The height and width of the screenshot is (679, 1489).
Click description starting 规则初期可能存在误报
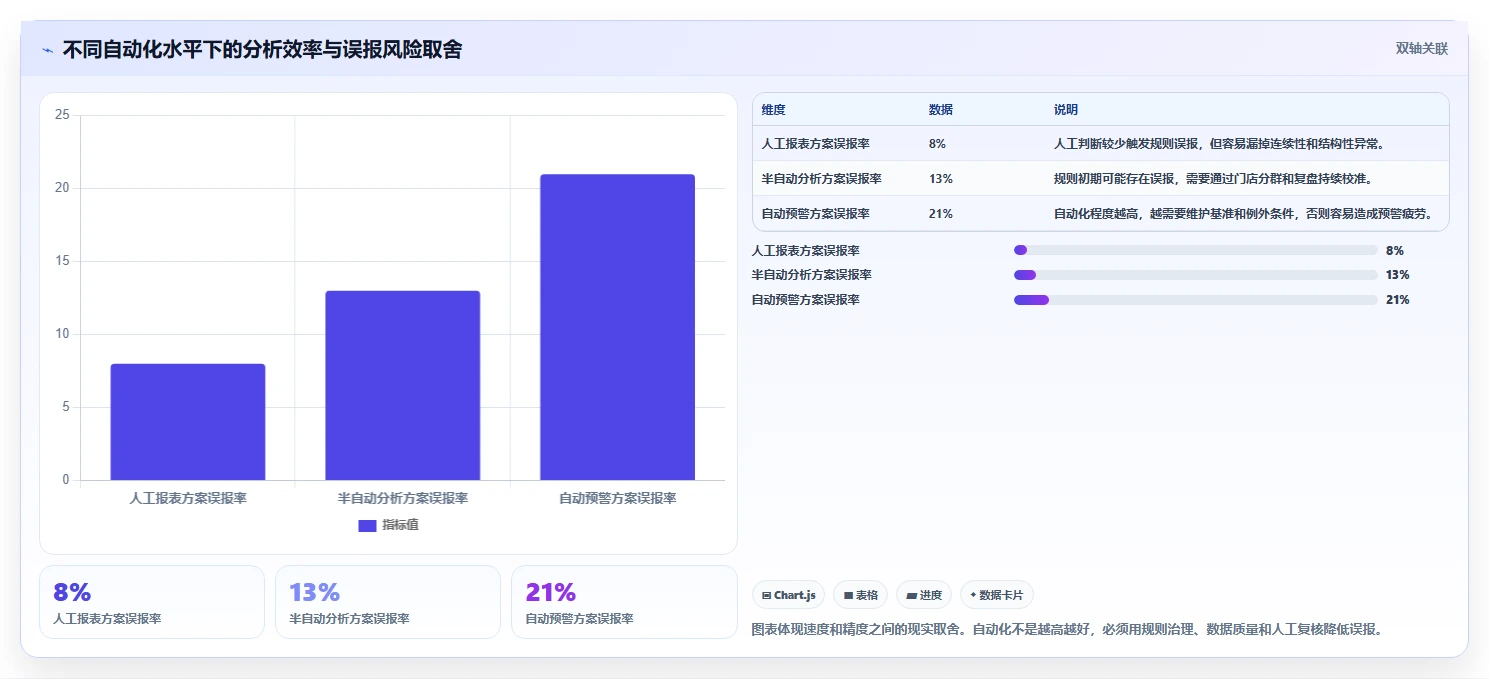1212,179
